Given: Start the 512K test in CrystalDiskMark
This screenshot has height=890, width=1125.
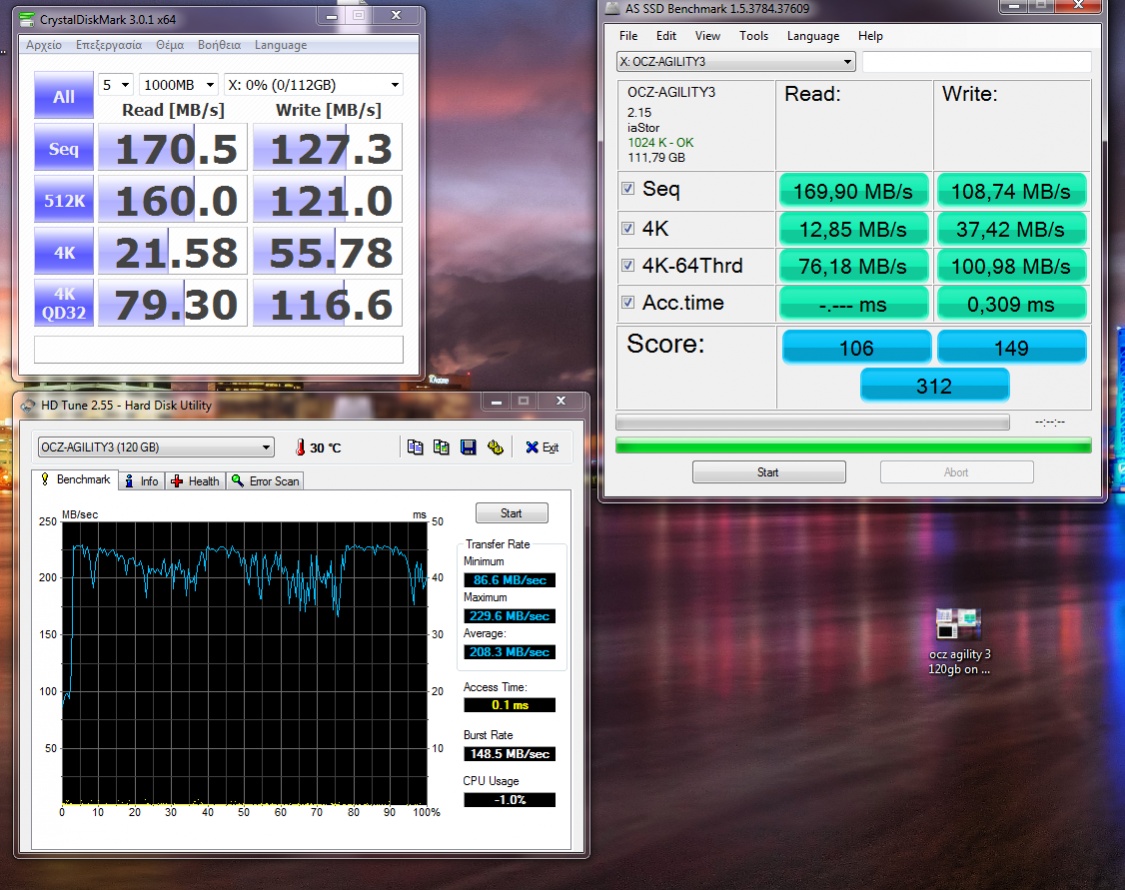Looking at the screenshot, I should click(x=64, y=200).
